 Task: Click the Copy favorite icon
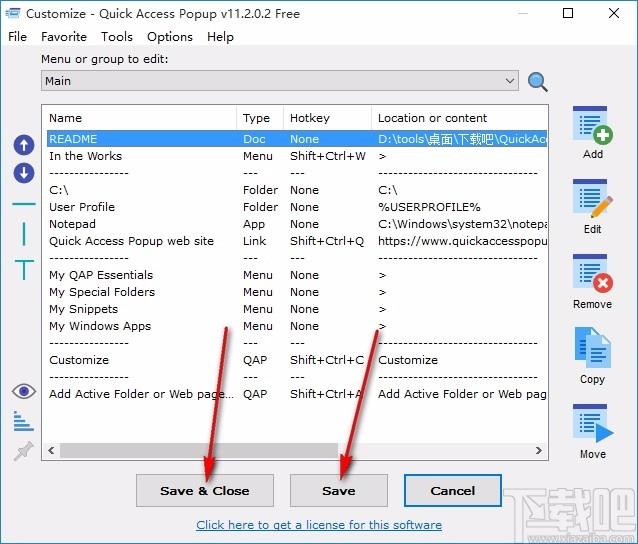[x=593, y=349]
